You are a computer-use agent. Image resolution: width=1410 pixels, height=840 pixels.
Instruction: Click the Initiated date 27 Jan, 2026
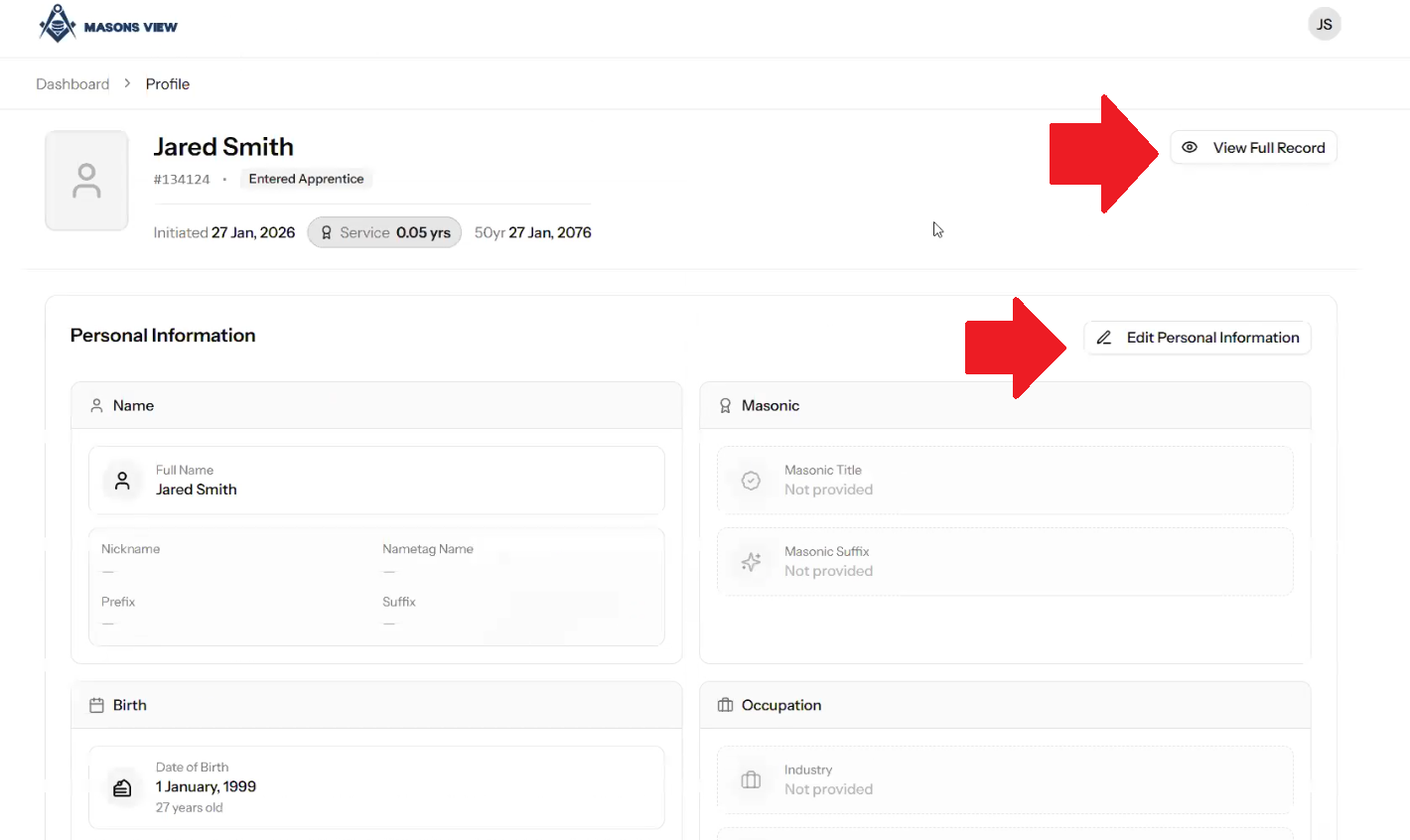(253, 232)
